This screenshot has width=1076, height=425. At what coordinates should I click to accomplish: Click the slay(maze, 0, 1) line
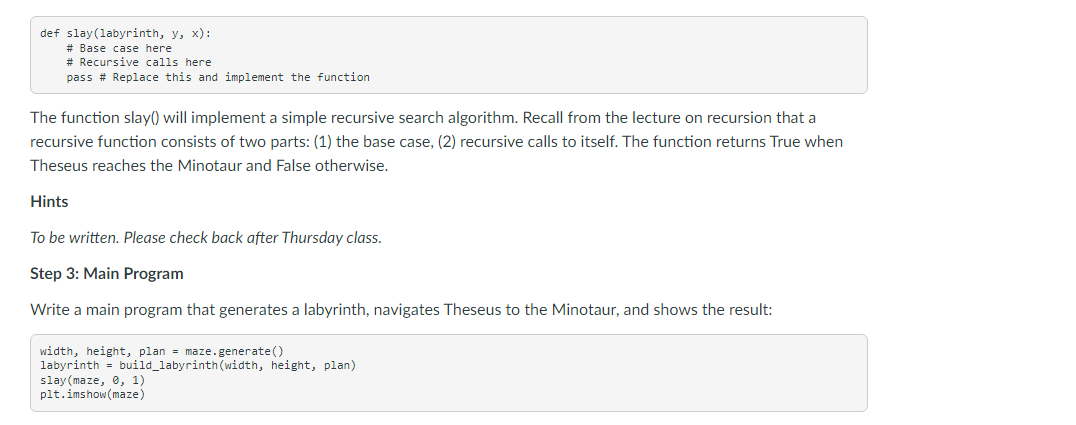[x=93, y=380]
